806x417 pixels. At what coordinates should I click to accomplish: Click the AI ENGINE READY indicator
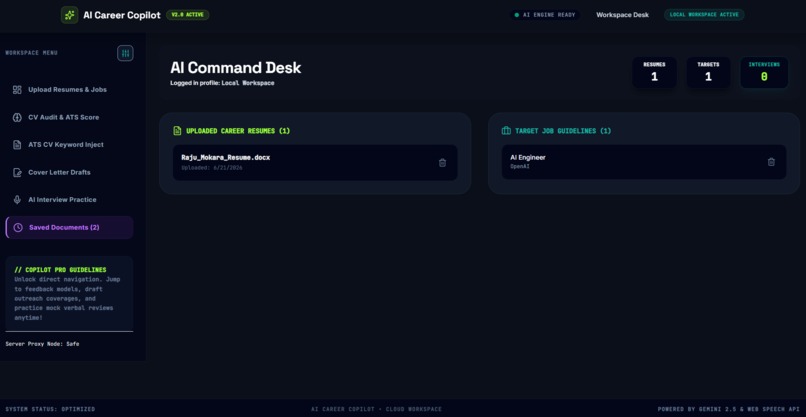[545, 15]
